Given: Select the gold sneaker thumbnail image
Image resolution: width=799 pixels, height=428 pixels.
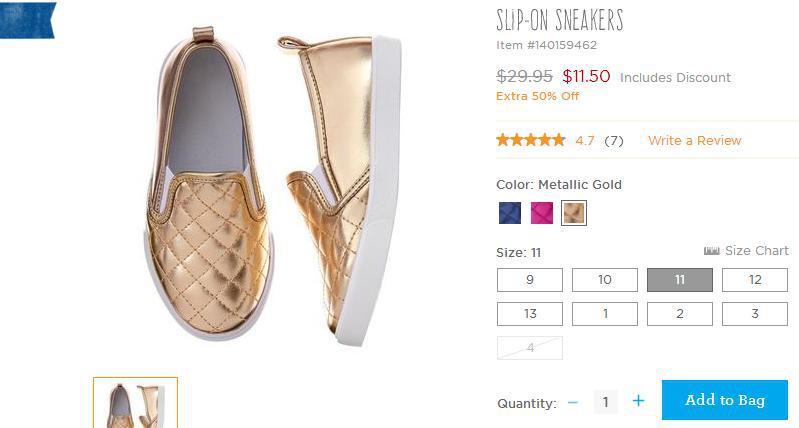Looking at the screenshot, I should pyautogui.click(x=135, y=404).
